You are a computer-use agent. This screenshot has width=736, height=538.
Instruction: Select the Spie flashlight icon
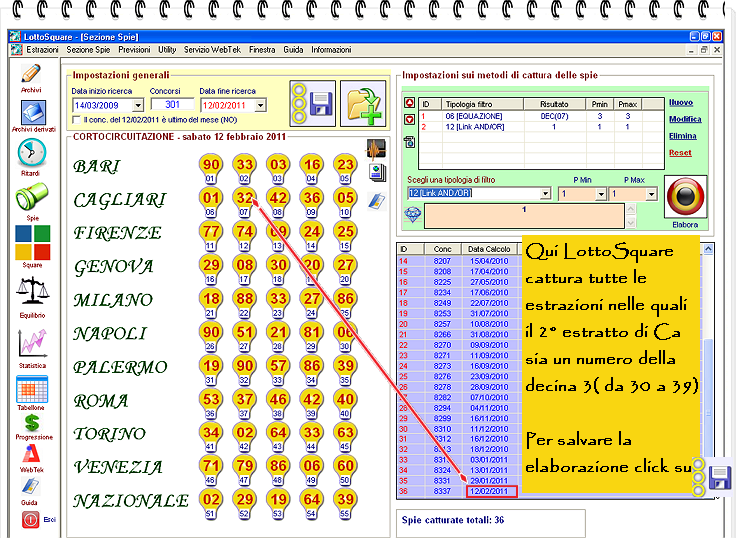coord(32,197)
